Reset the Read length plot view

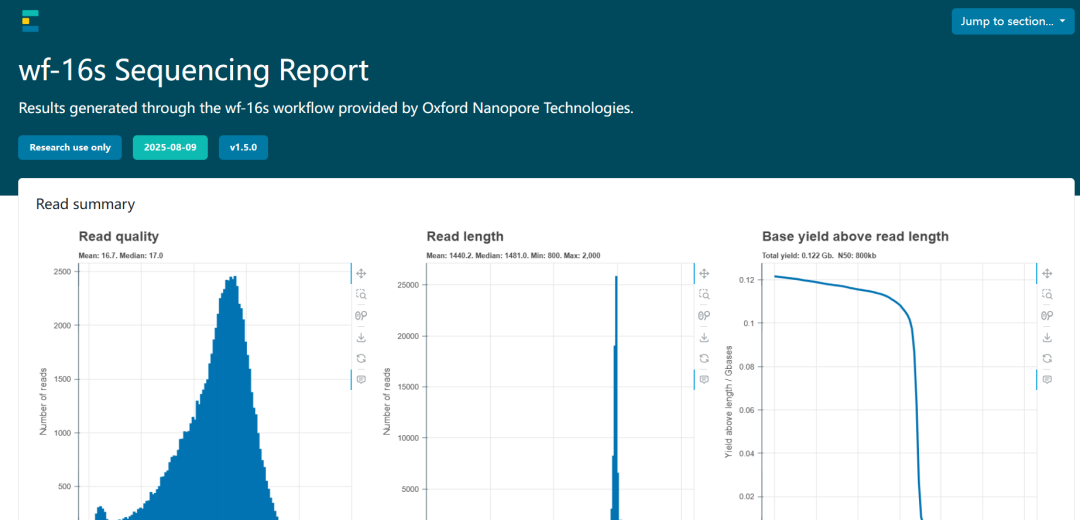point(704,358)
